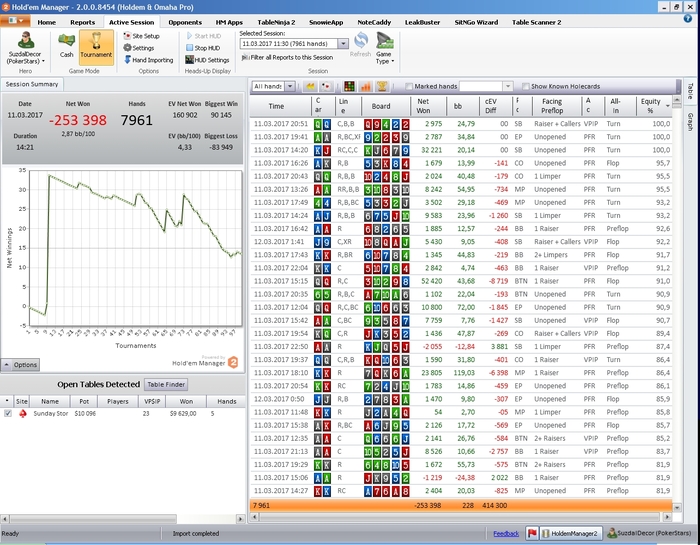Click the help question mark icon
Viewport: 700px width, 545px height.
[688, 19]
